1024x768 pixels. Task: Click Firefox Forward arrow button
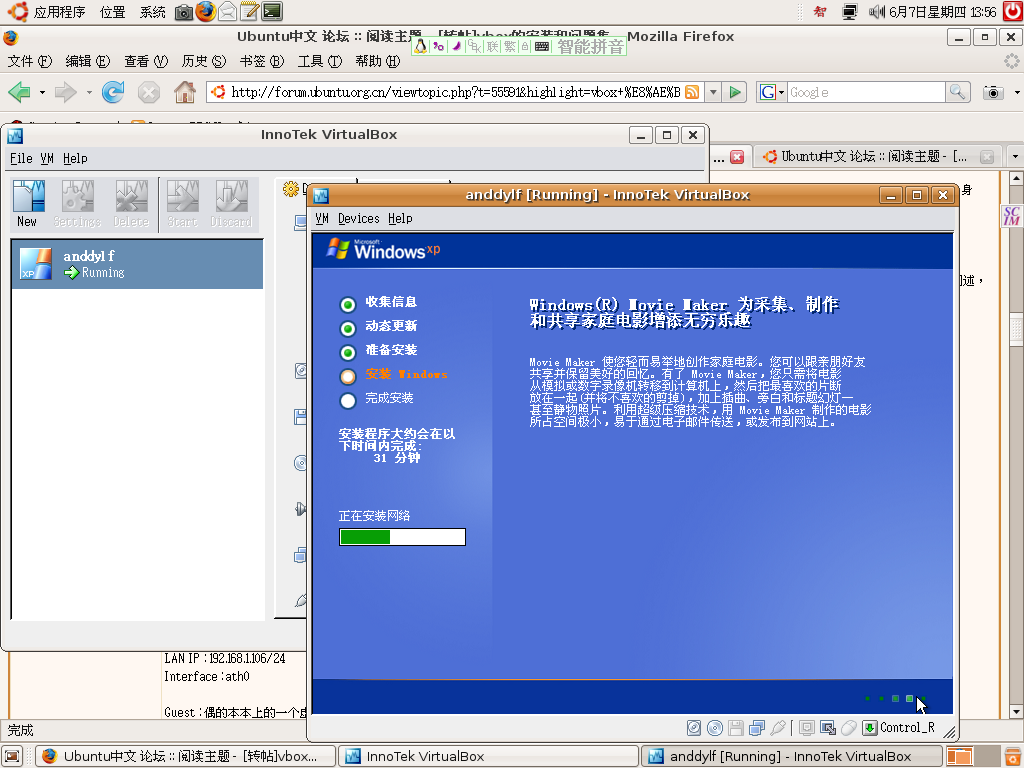point(65,92)
